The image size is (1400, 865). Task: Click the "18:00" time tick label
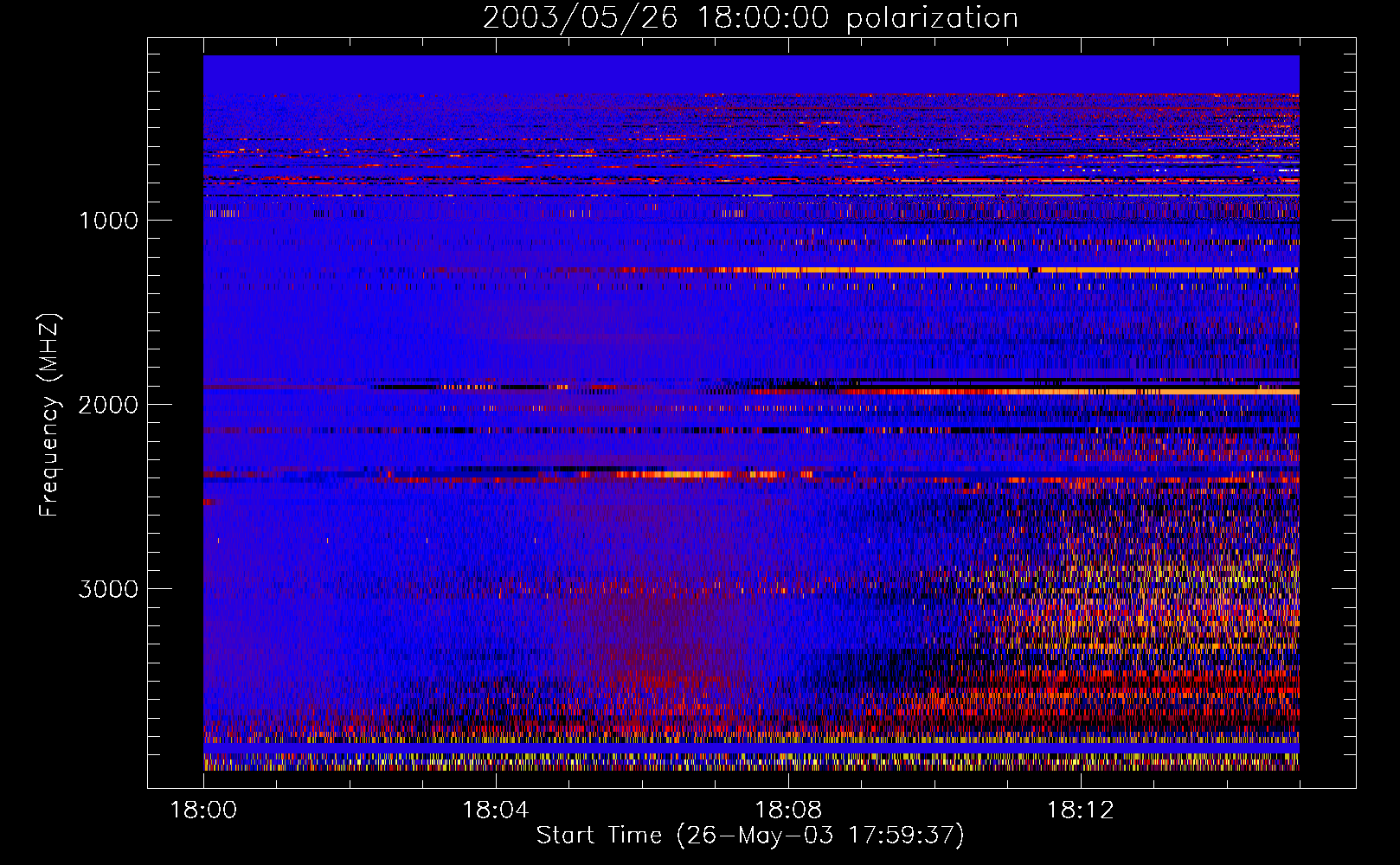[203, 811]
